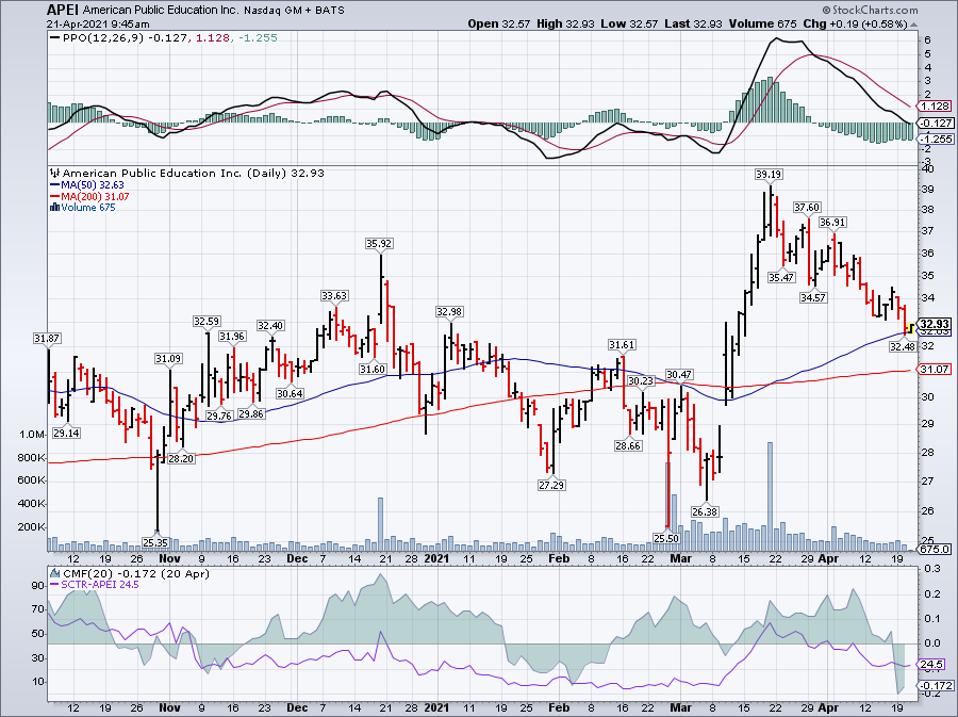
Task: Click the 'American Public Education Inc. (Daily) 32.93' legend
Action: point(193,173)
